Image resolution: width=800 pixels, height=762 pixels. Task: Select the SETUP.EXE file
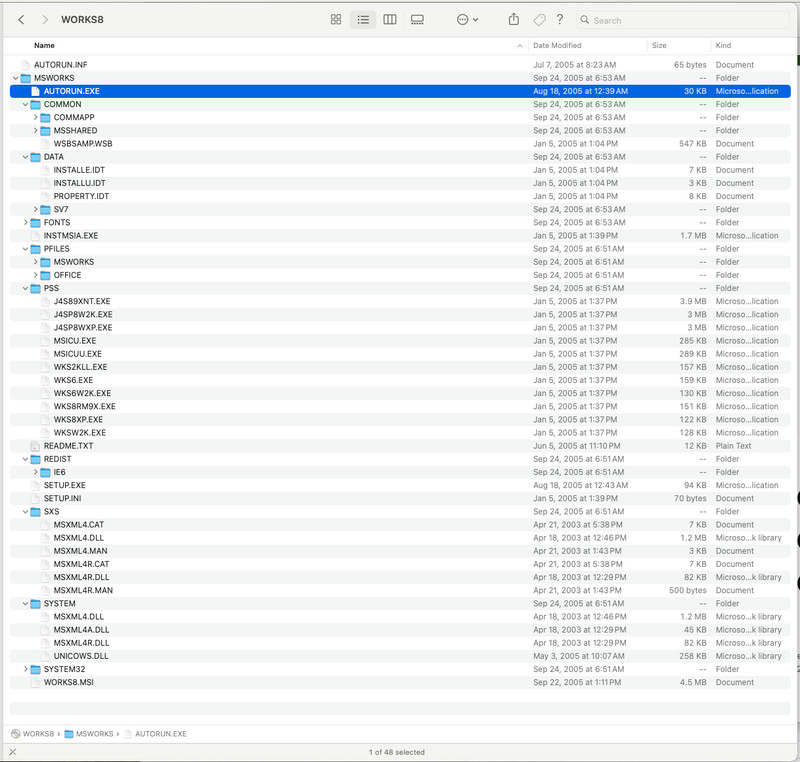[x=400, y=486]
